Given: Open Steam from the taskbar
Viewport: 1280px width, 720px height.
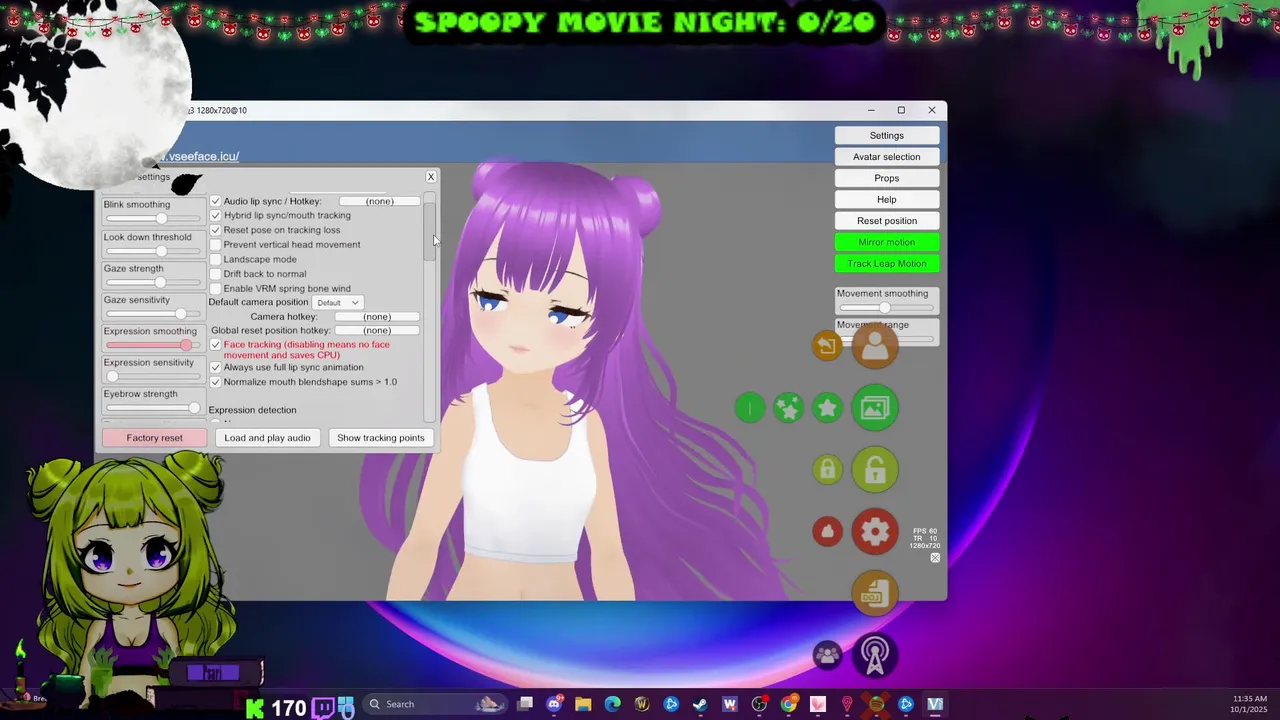Looking at the screenshot, I should [700, 704].
